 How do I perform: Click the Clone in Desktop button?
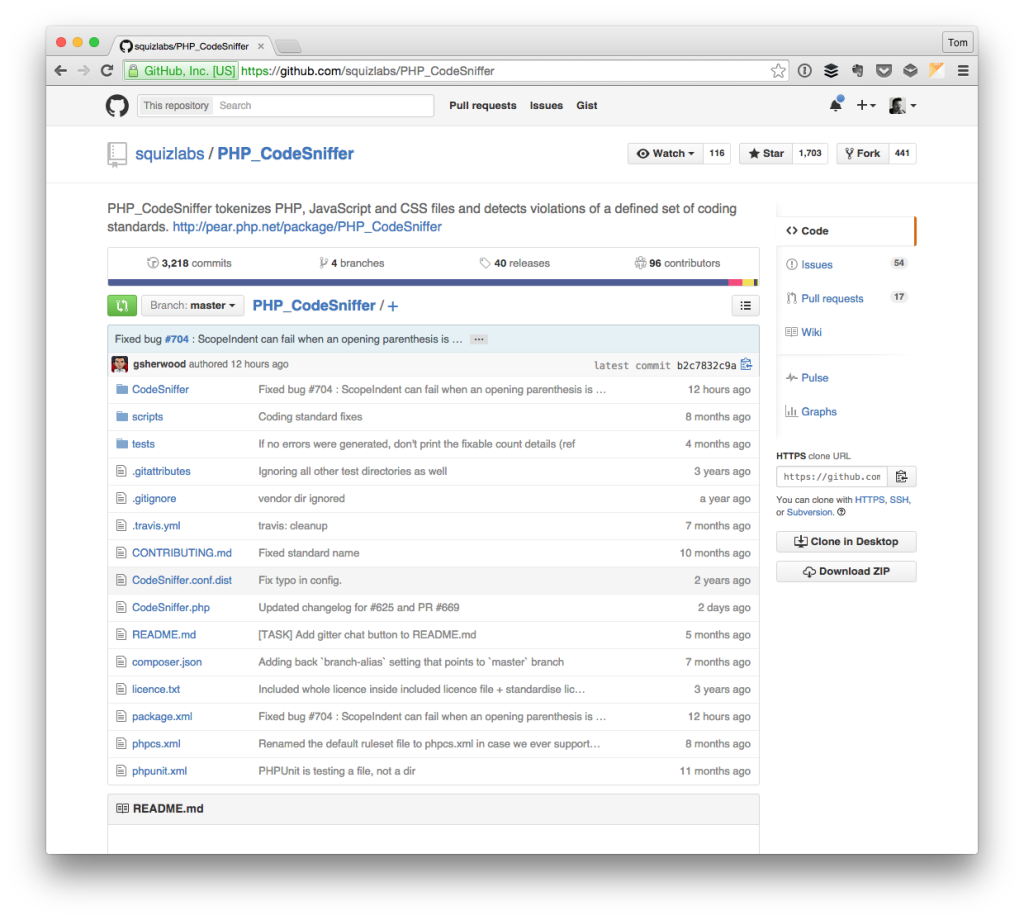click(846, 541)
